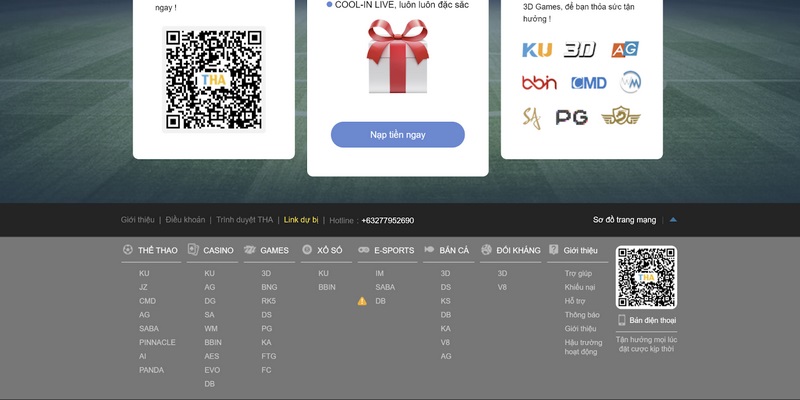Open the THỂ THAO category heading
The image size is (800, 400).
point(158,250)
